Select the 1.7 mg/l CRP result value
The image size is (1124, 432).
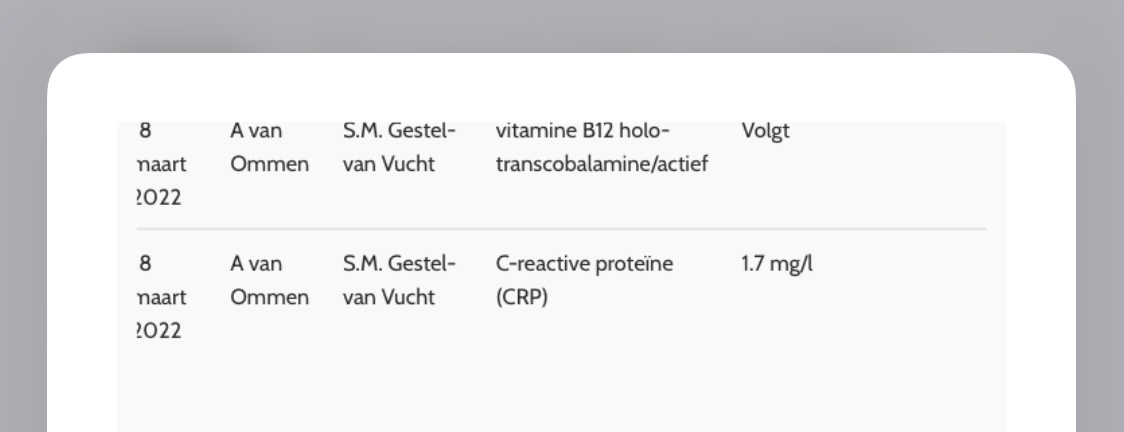point(777,264)
